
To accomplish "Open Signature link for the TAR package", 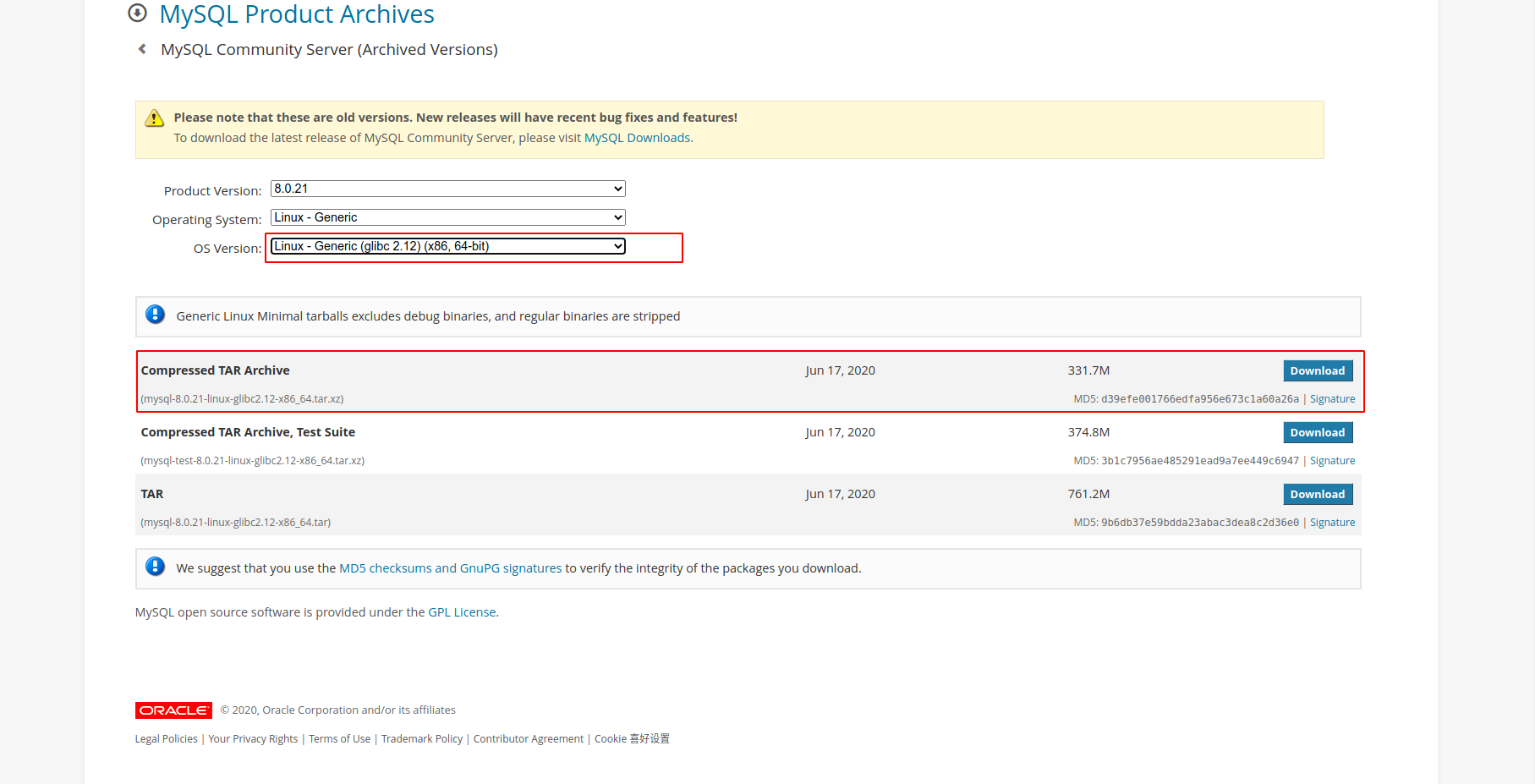I will 1332,523.
